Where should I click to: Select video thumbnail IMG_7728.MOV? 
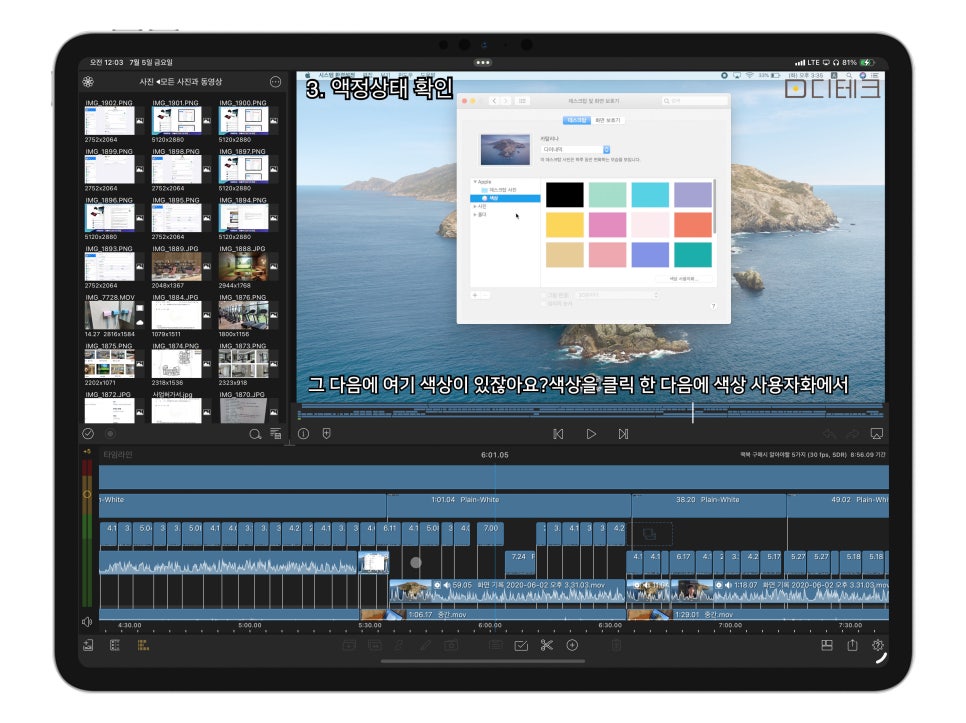(110, 315)
